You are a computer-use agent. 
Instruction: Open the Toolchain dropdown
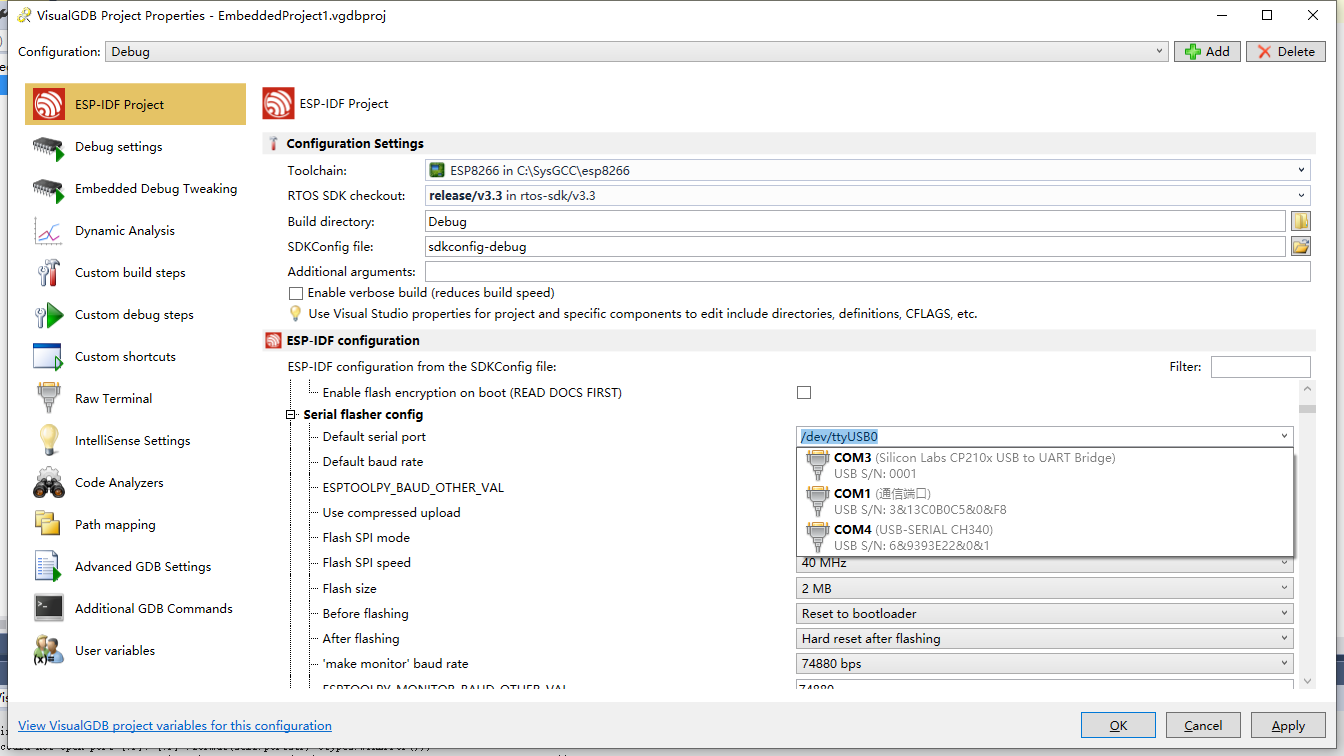point(867,171)
